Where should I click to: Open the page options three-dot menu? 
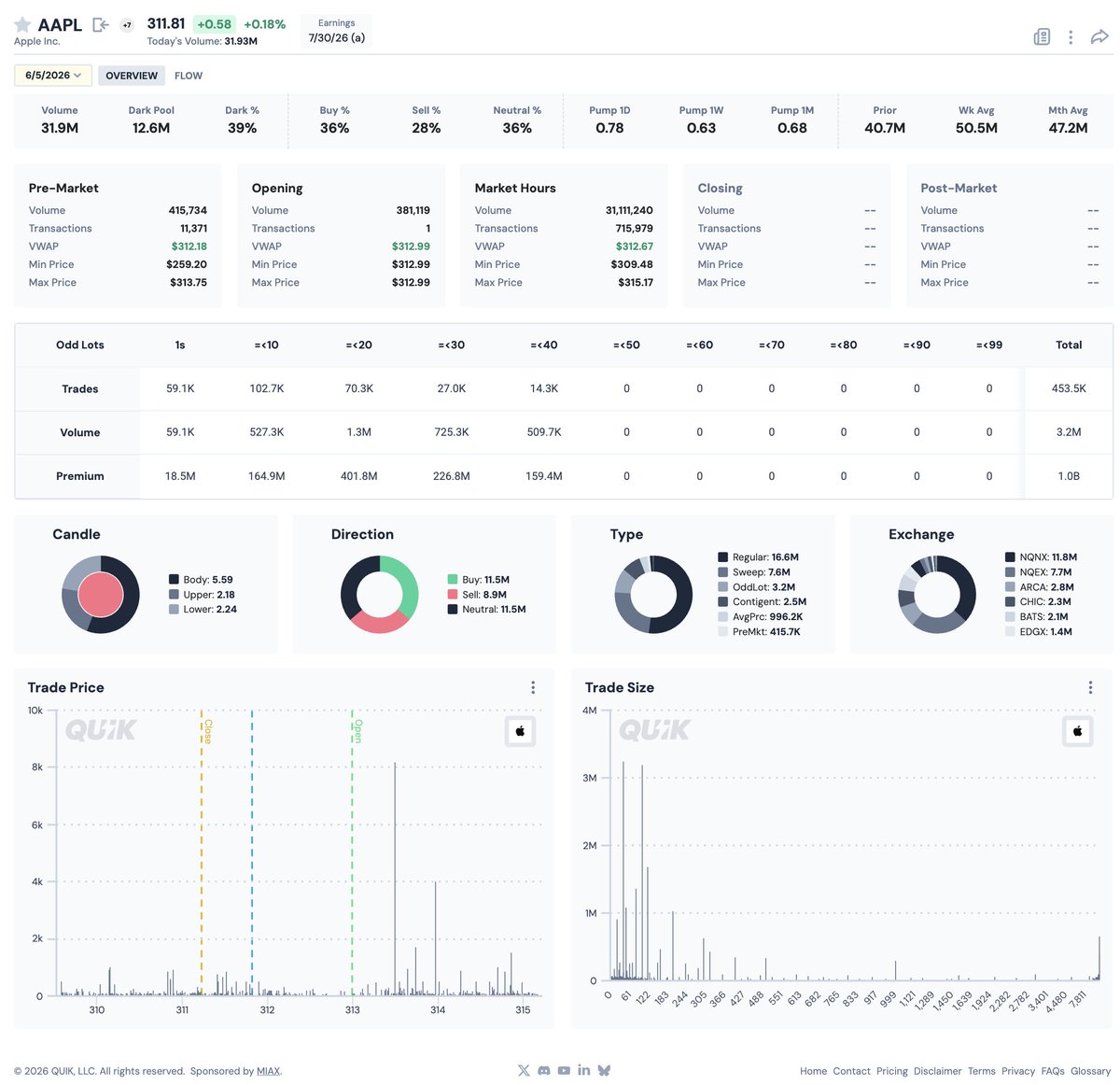pyautogui.click(x=1071, y=36)
